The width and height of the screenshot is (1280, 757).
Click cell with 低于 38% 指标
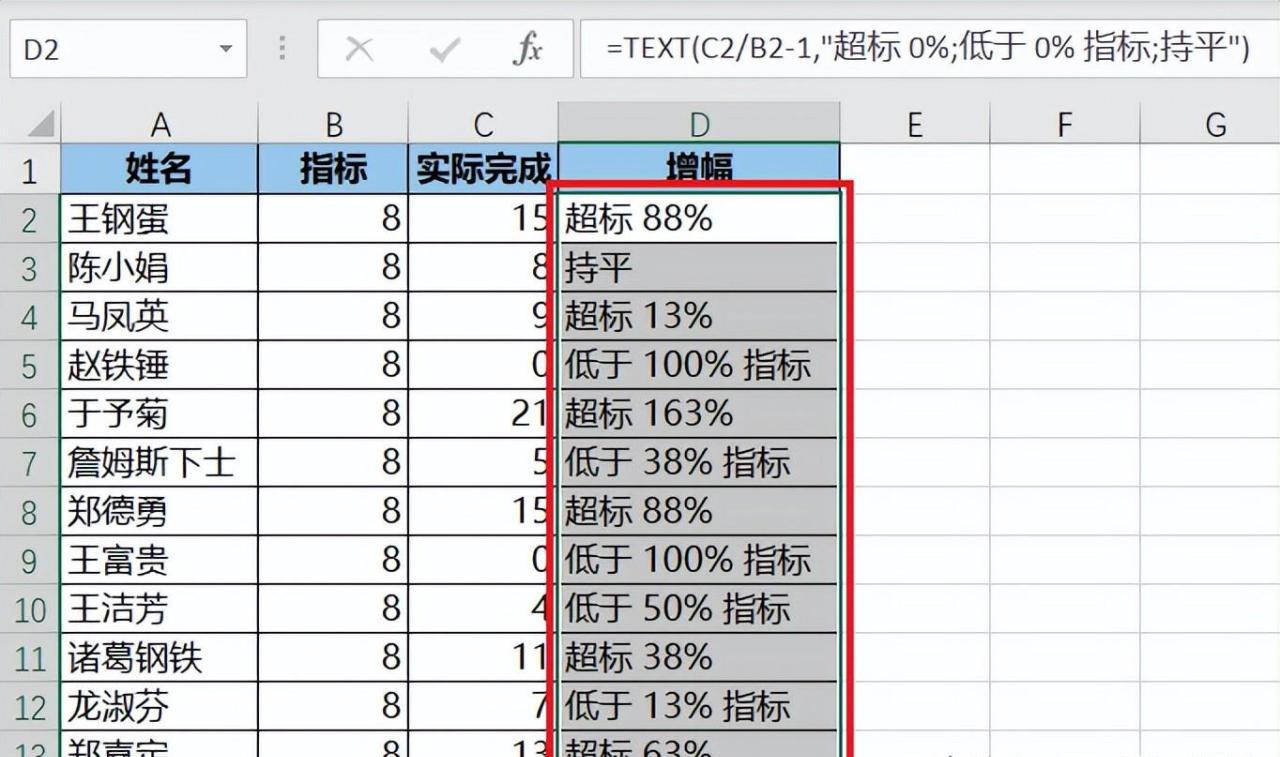[x=699, y=462]
